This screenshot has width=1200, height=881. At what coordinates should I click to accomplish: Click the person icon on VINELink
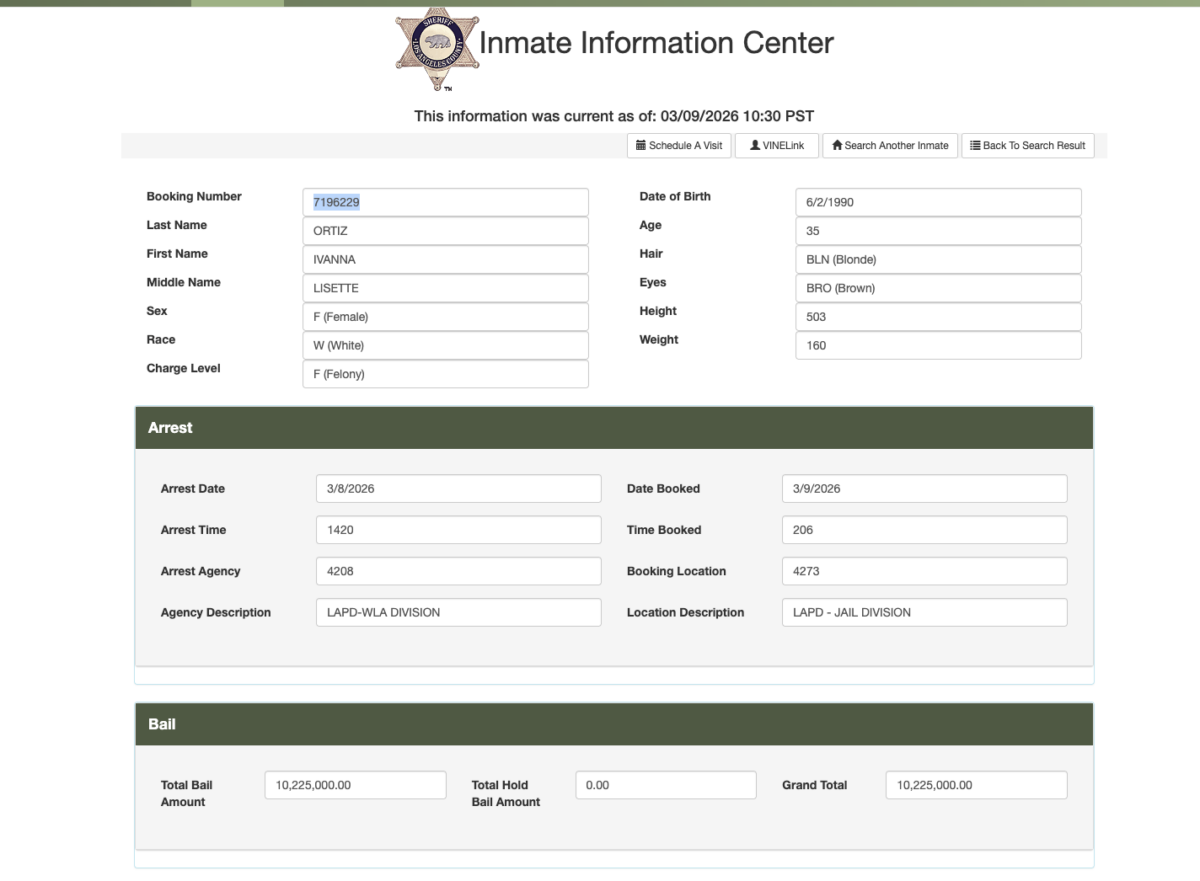click(x=753, y=146)
